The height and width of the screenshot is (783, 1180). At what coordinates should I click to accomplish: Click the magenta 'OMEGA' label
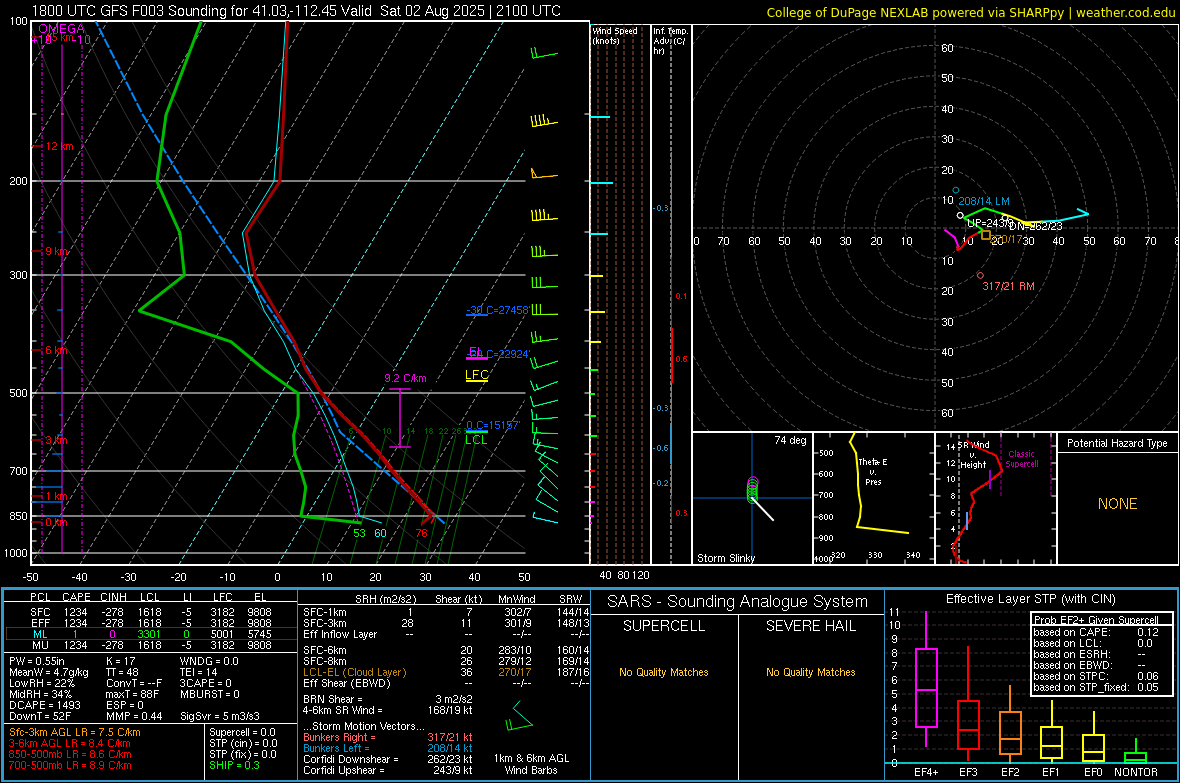62,29
